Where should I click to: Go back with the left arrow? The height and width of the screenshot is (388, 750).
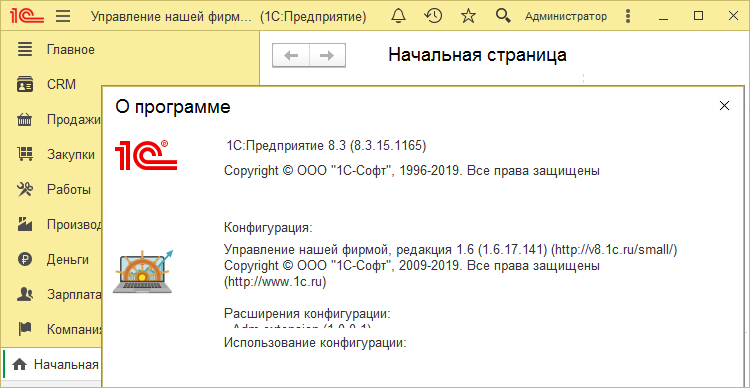pyautogui.click(x=291, y=56)
